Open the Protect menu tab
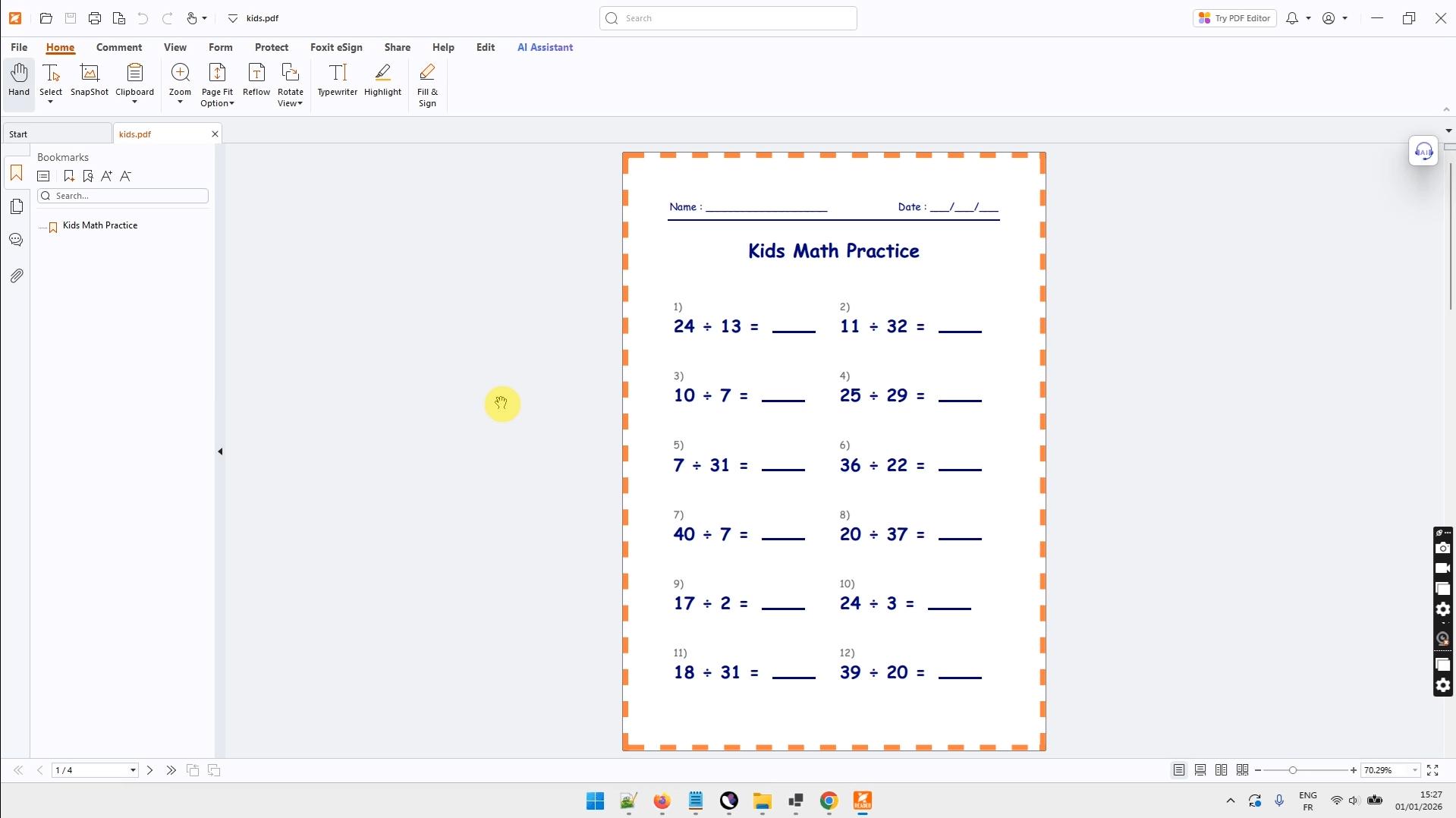1456x818 pixels. [x=272, y=47]
